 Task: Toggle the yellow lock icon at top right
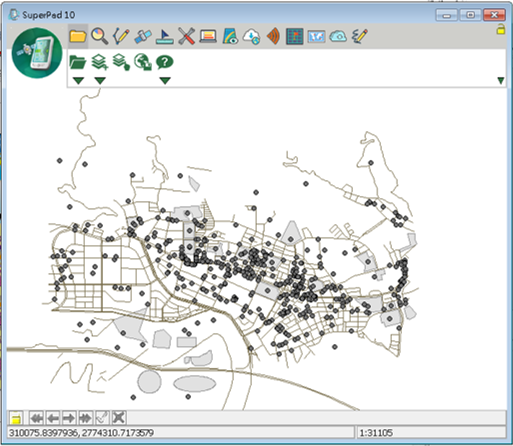501,29
